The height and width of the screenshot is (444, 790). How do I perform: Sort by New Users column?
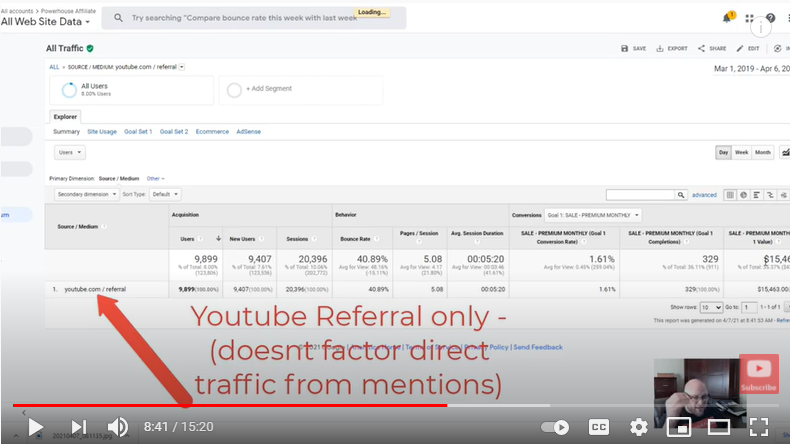tap(242, 239)
